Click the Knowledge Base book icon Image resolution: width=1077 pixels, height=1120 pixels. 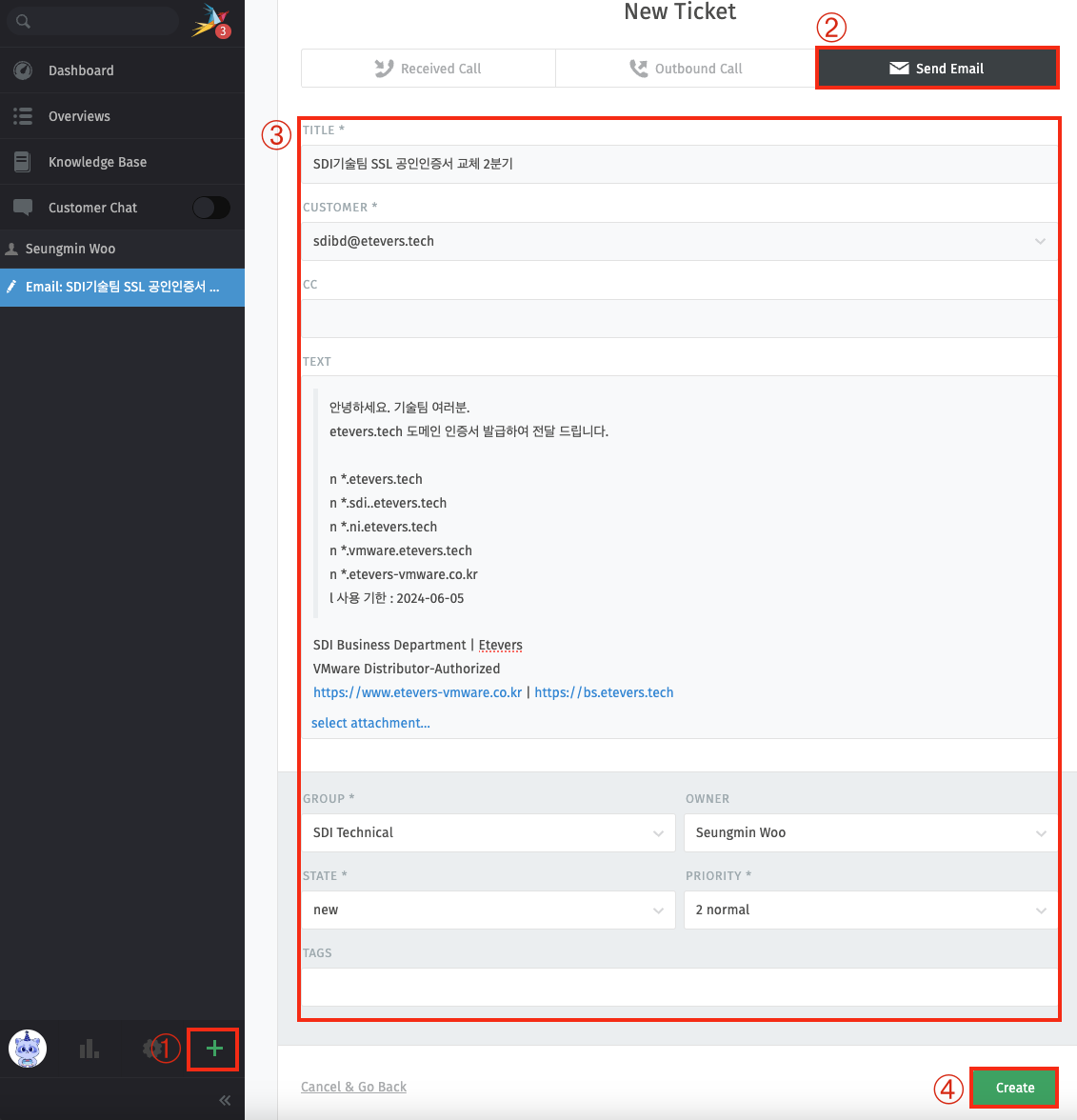(22, 162)
